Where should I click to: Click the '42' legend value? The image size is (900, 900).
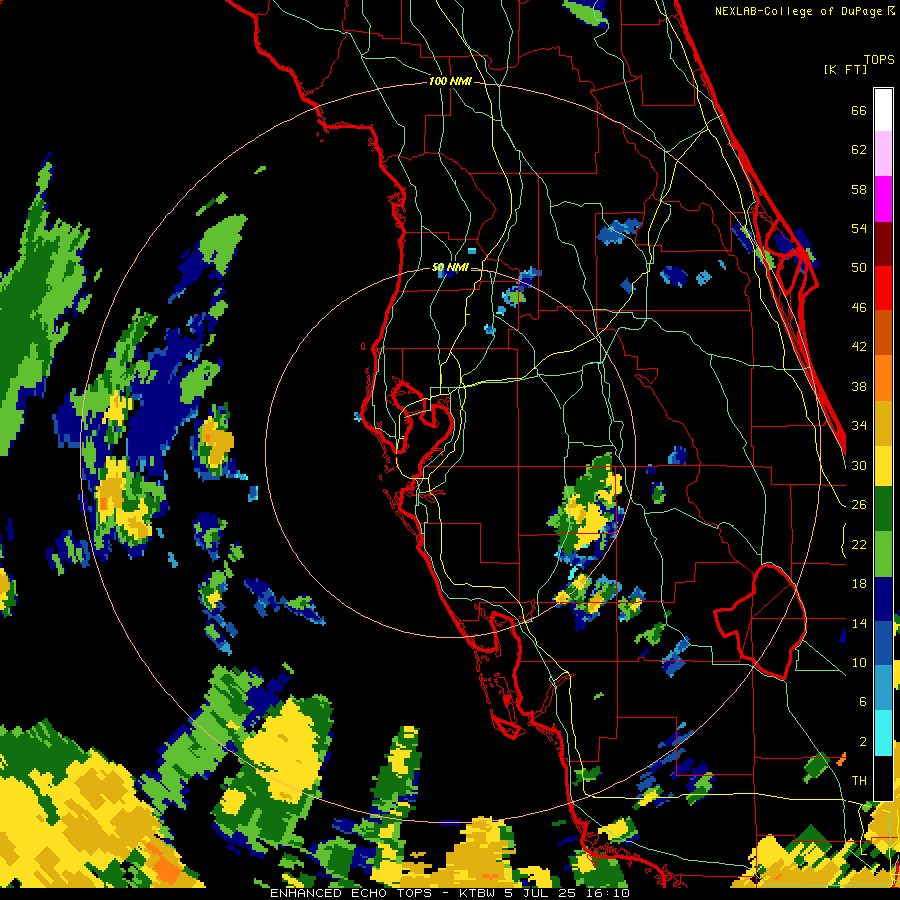[x=859, y=346]
